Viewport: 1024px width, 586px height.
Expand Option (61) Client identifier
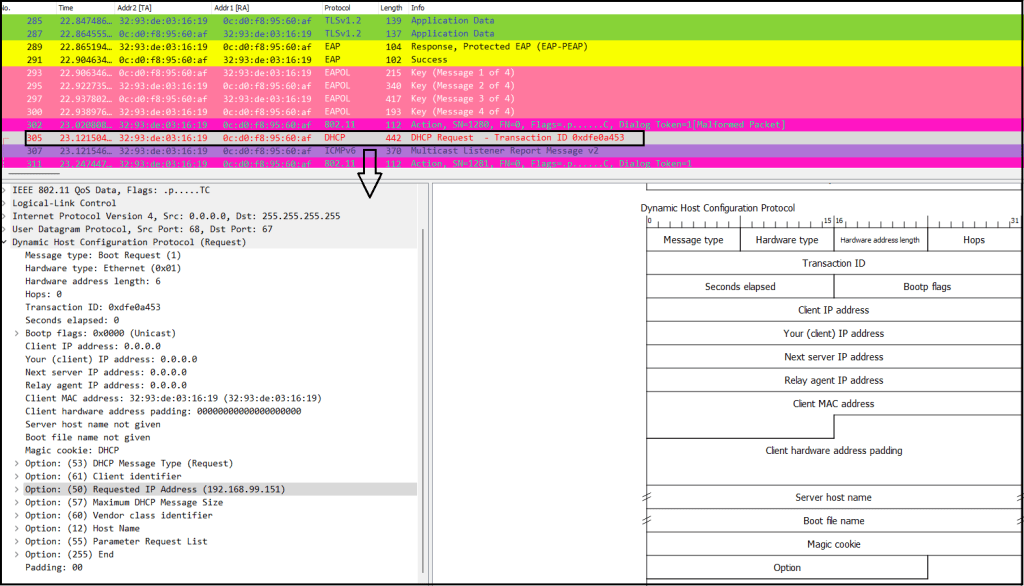[17, 476]
